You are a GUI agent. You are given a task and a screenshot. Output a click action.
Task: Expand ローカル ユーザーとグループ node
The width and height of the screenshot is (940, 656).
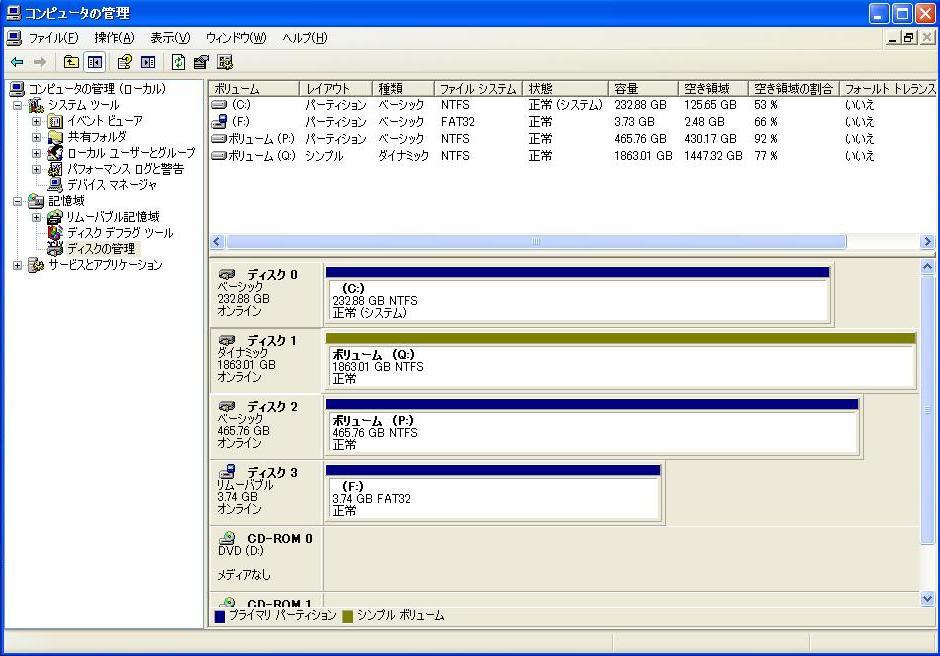point(37,154)
